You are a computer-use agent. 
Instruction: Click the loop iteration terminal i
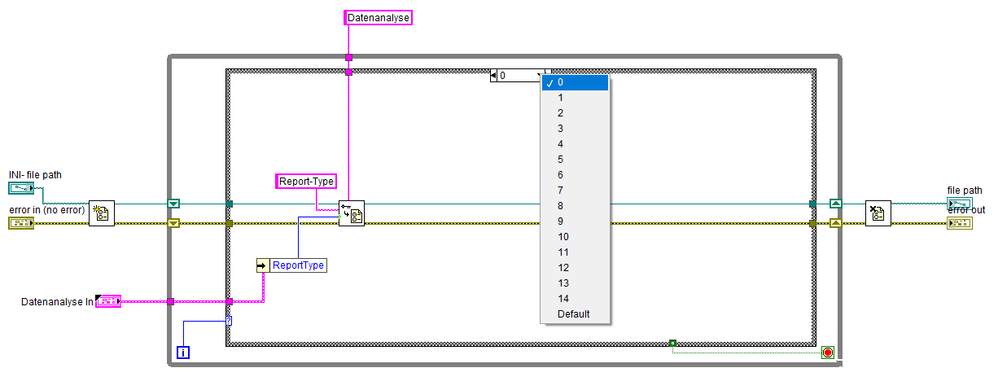click(x=183, y=352)
